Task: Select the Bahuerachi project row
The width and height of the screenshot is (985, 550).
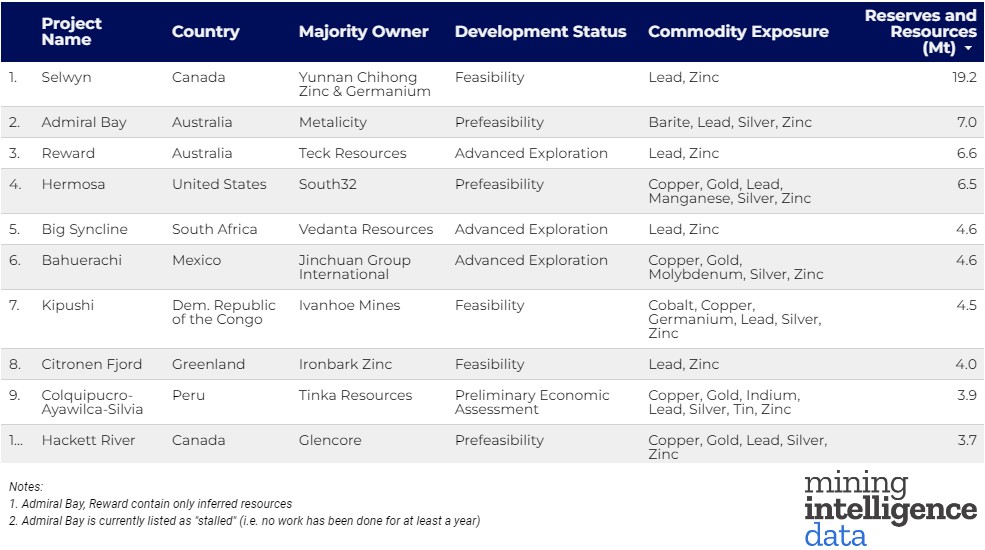Action: point(81,261)
